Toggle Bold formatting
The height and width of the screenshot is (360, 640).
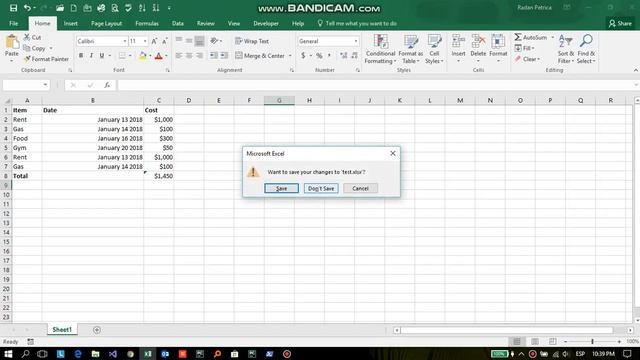[x=81, y=56]
